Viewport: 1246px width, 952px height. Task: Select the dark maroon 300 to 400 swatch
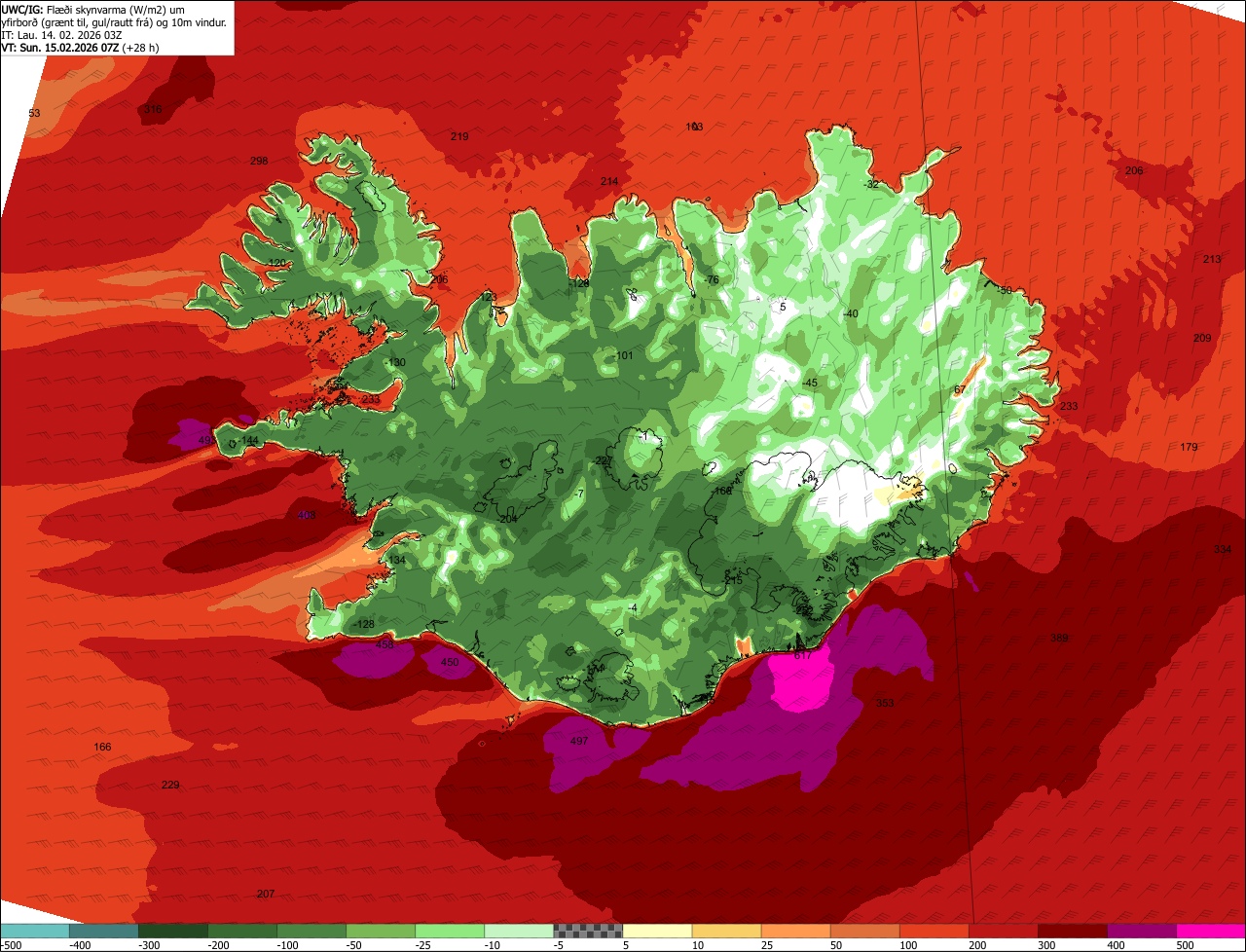pyautogui.click(x=1071, y=931)
